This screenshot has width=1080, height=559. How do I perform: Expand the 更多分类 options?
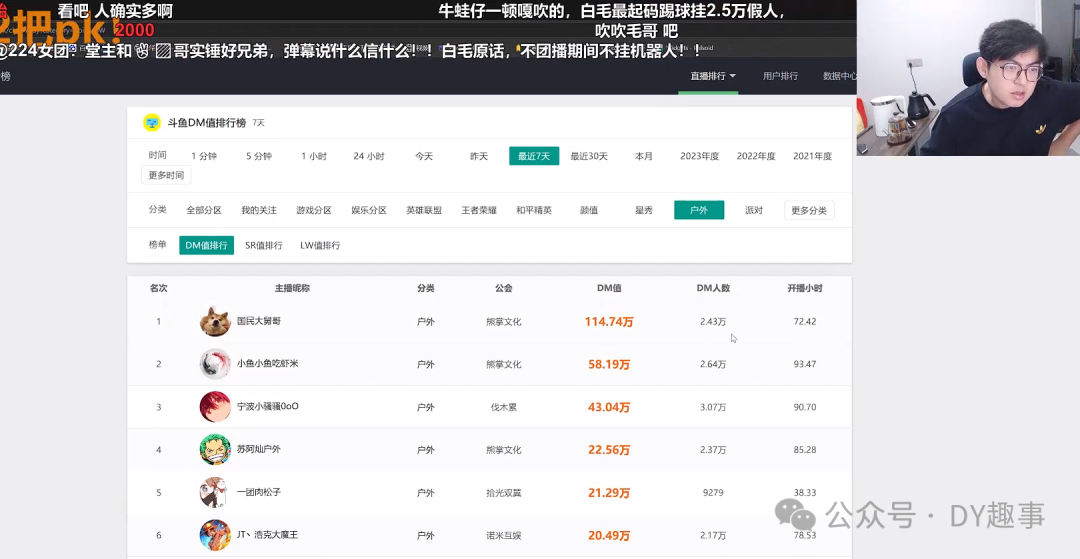tap(809, 210)
